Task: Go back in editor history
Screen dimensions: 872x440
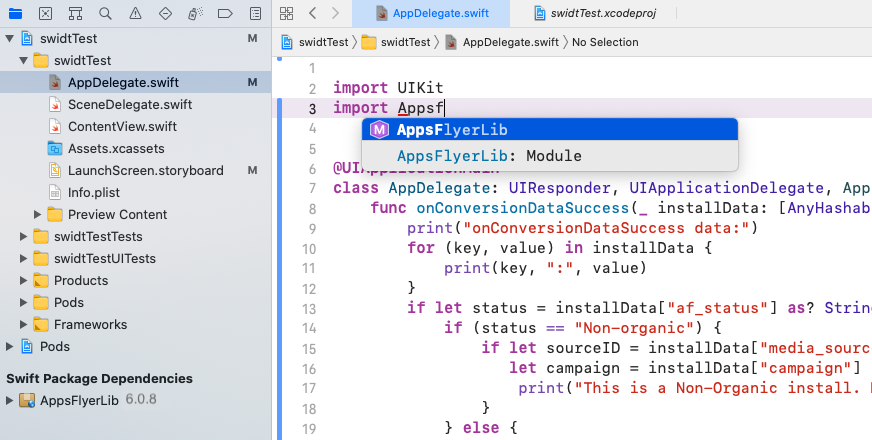Action: (313, 13)
